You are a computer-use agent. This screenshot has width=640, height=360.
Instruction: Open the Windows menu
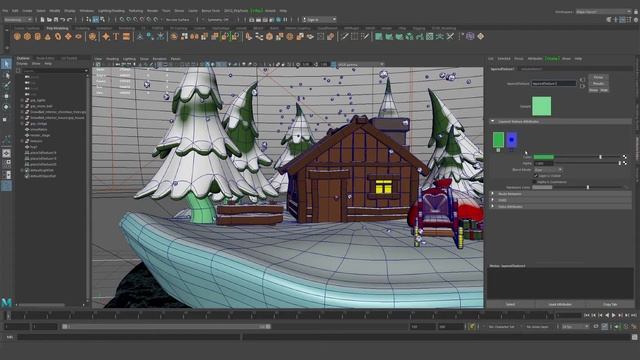87,11
